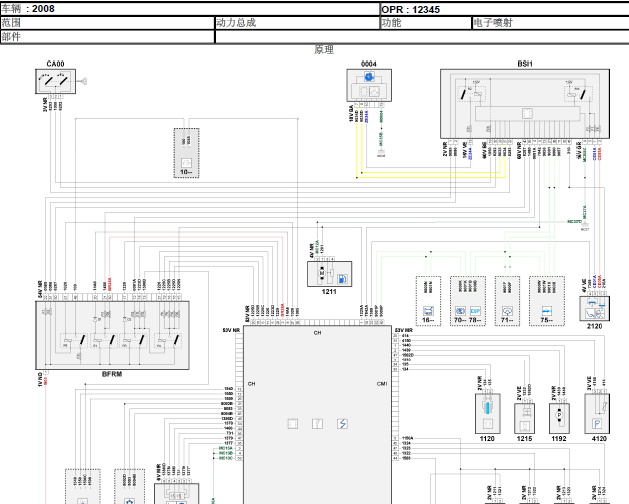Select the airbag icon in module 71--
The image size is (629, 504).
pyautogui.click(x=507, y=311)
